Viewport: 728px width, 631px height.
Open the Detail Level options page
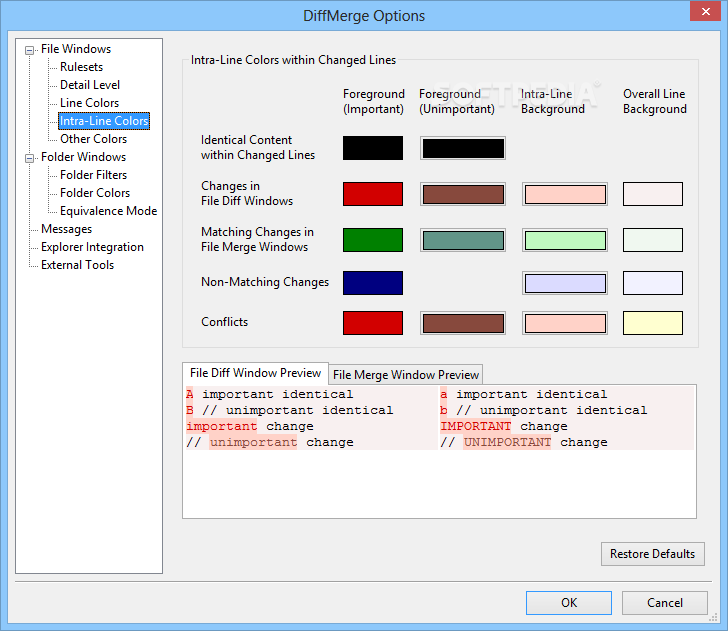pos(90,85)
